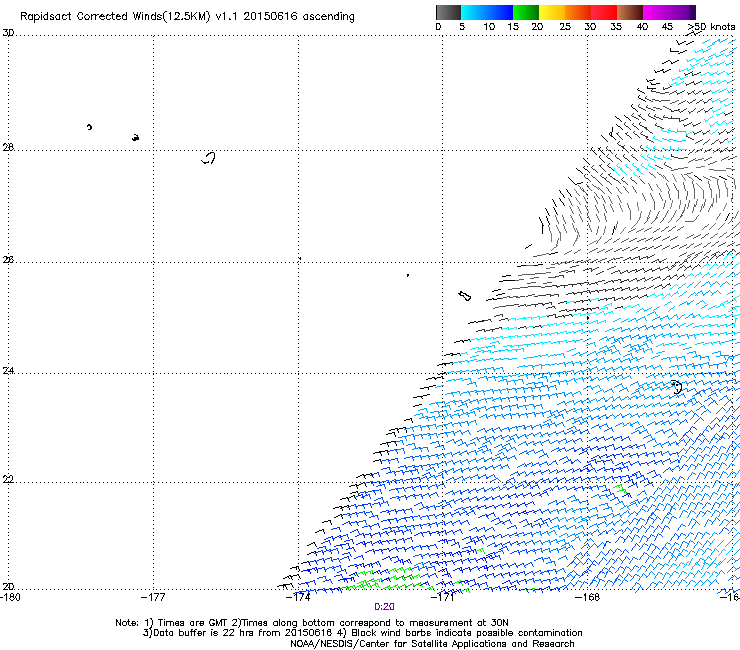Click the longitude label '-174'

(x=298, y=597)
